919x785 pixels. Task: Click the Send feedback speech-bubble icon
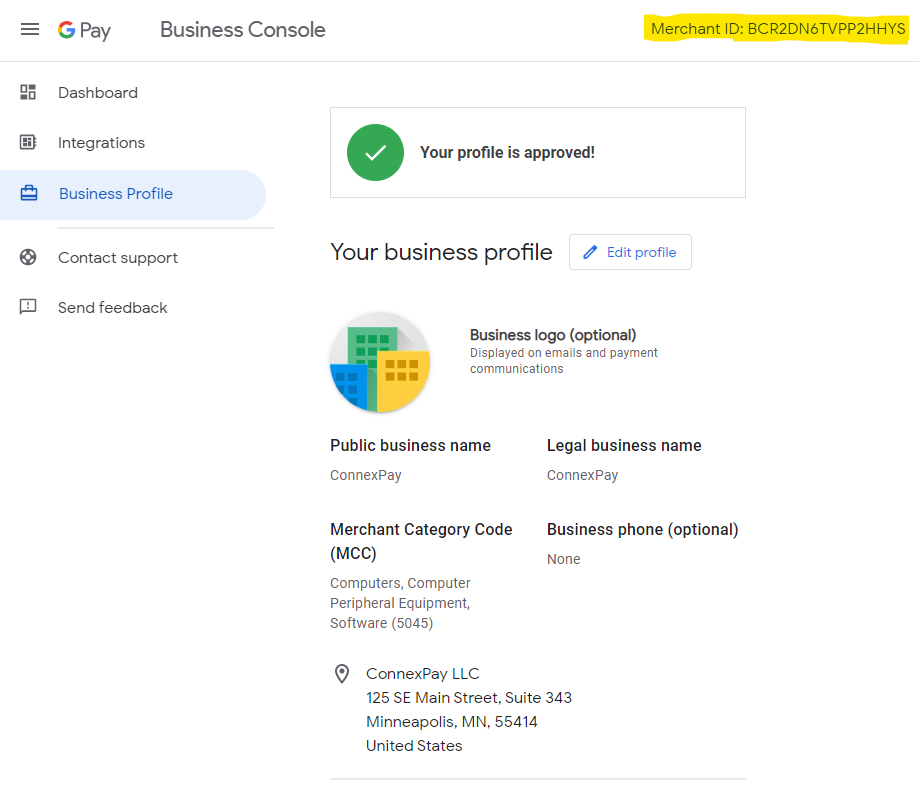point(28,307)
